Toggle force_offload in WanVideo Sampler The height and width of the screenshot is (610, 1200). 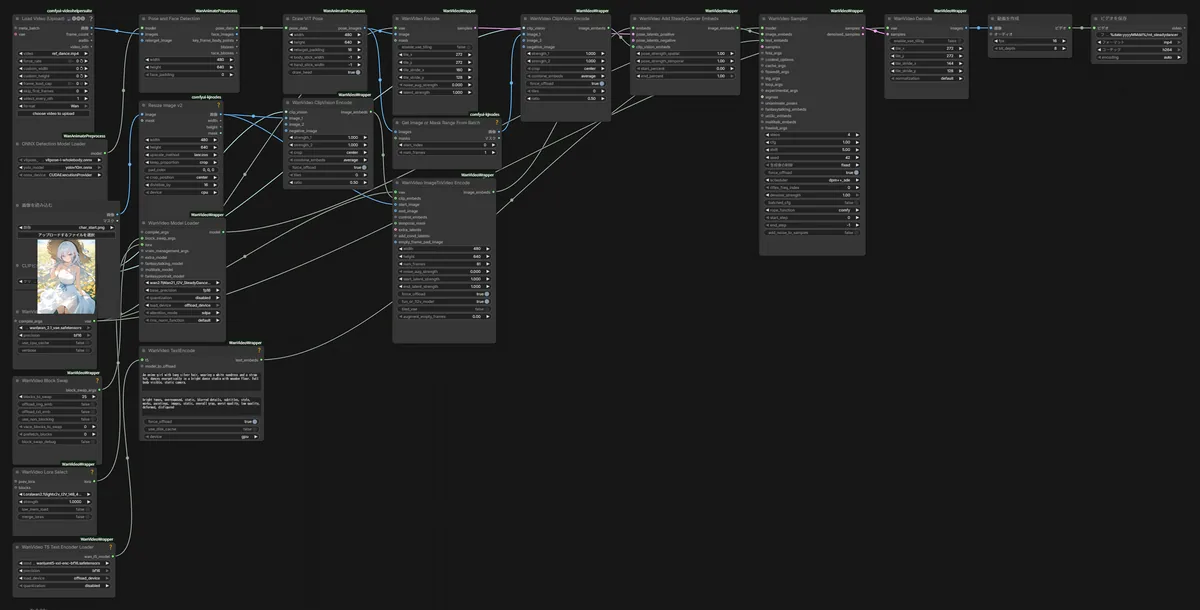812,172
